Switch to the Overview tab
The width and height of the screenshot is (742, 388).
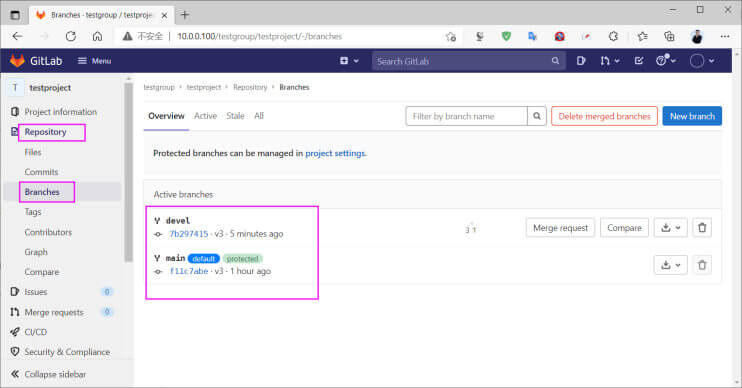(x=166, y=116)
